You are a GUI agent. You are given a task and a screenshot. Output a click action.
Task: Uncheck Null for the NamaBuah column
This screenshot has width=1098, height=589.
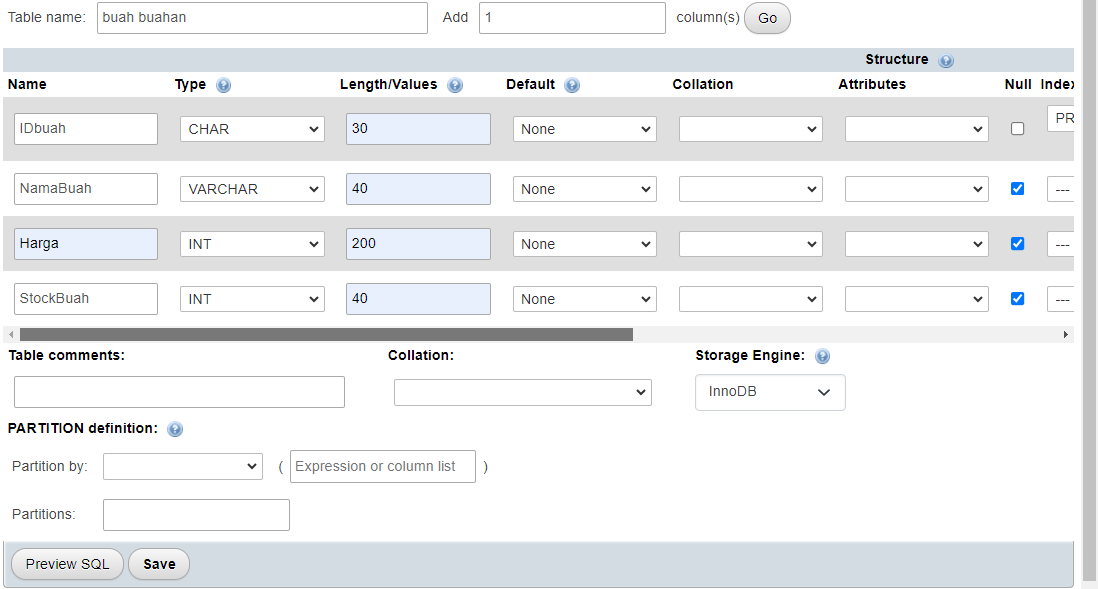pyautogui.click(x=1017, y=189)
